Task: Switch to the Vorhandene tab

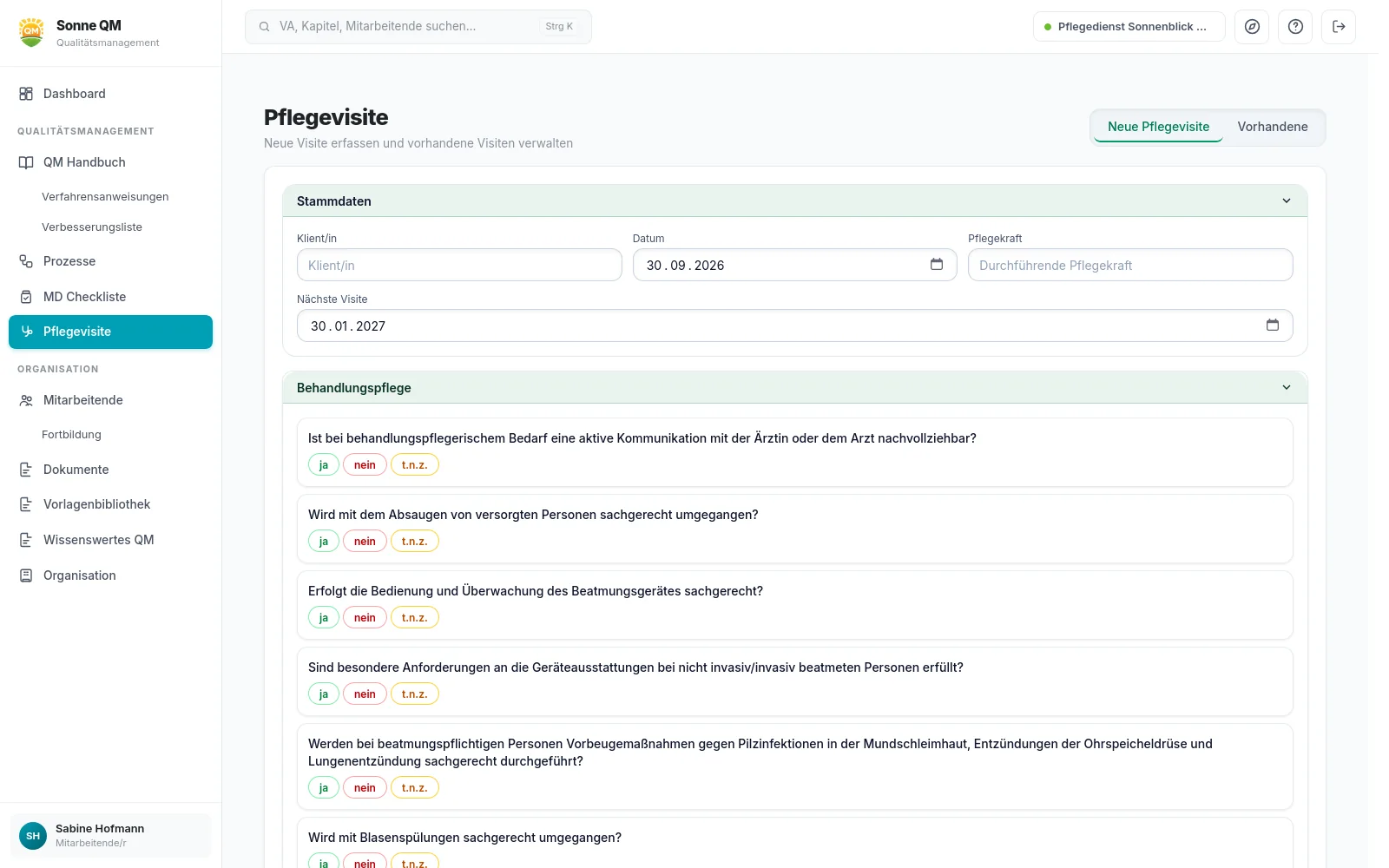Action: (1273, 127)
